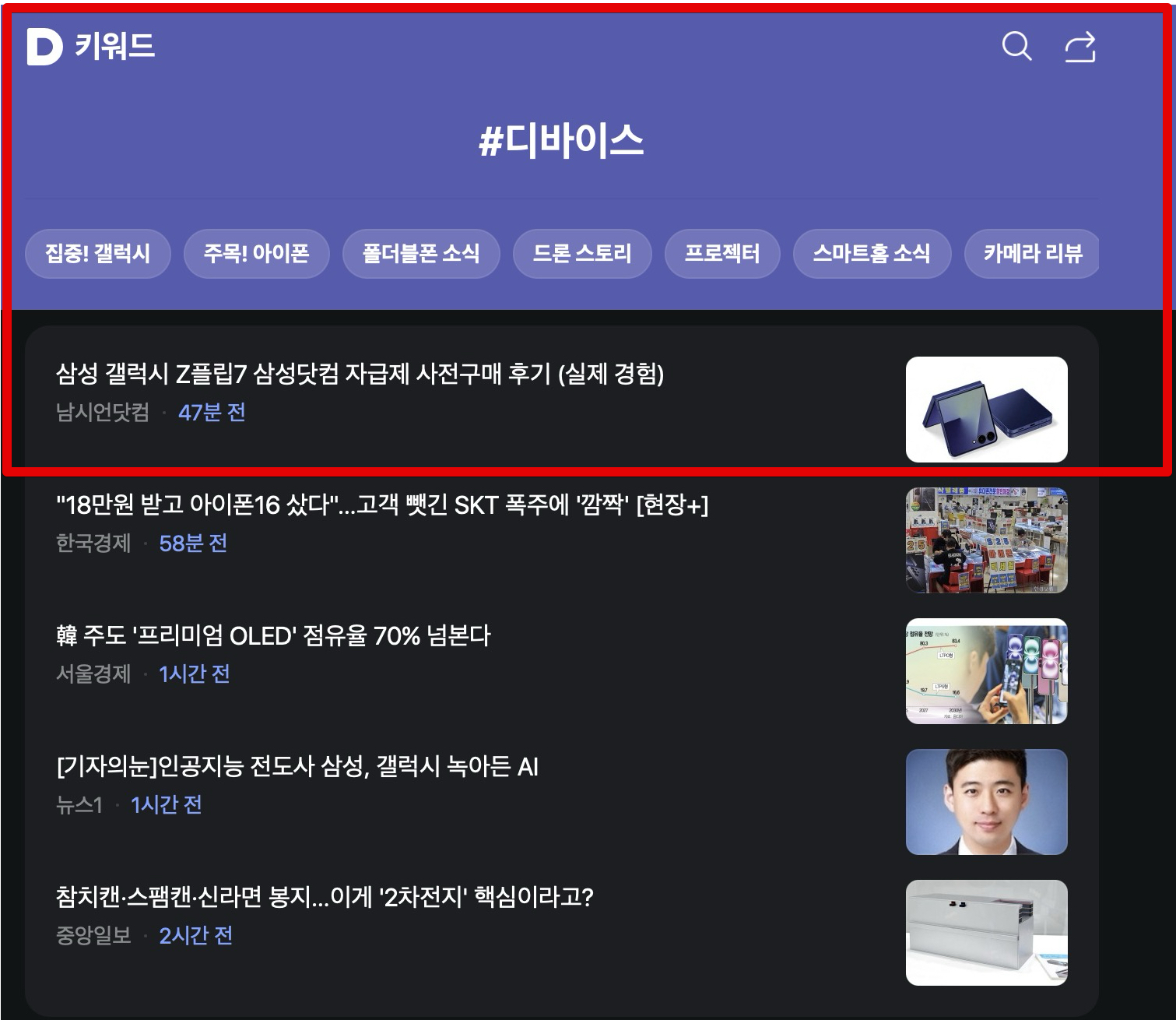Image resolution: width=1176 pixels, height=1020 pixels.
Task: Click the reporter portrait thumbnail
Action: point(987,802)
